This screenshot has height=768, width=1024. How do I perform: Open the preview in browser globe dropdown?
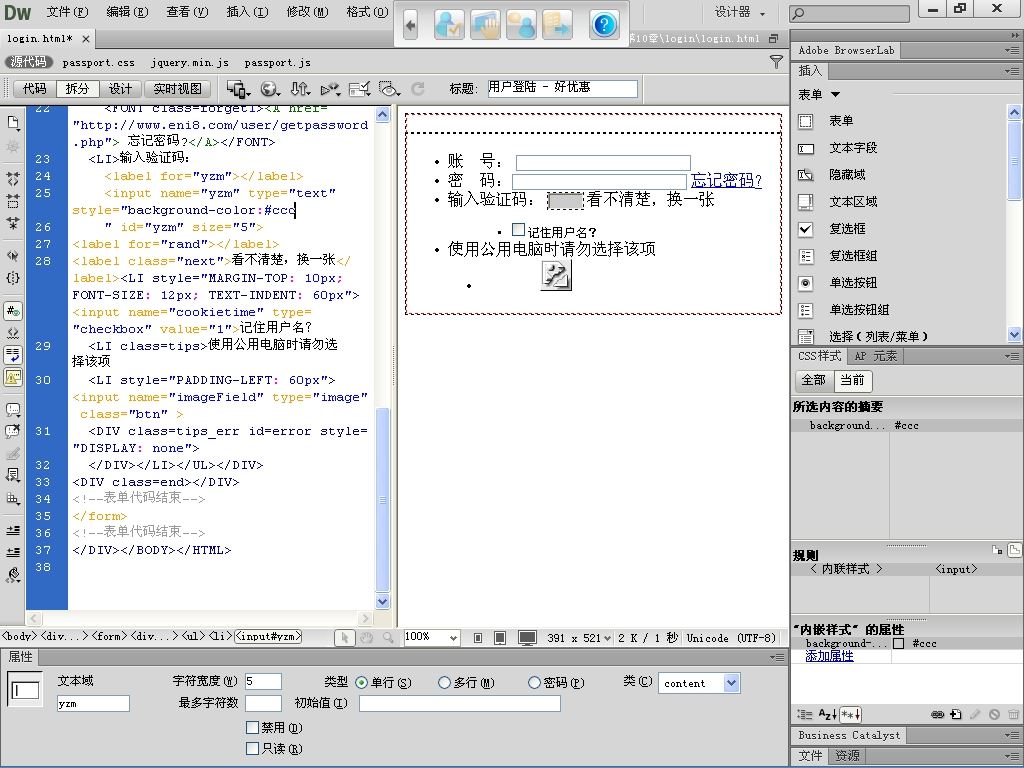click(x=270, y=89)
